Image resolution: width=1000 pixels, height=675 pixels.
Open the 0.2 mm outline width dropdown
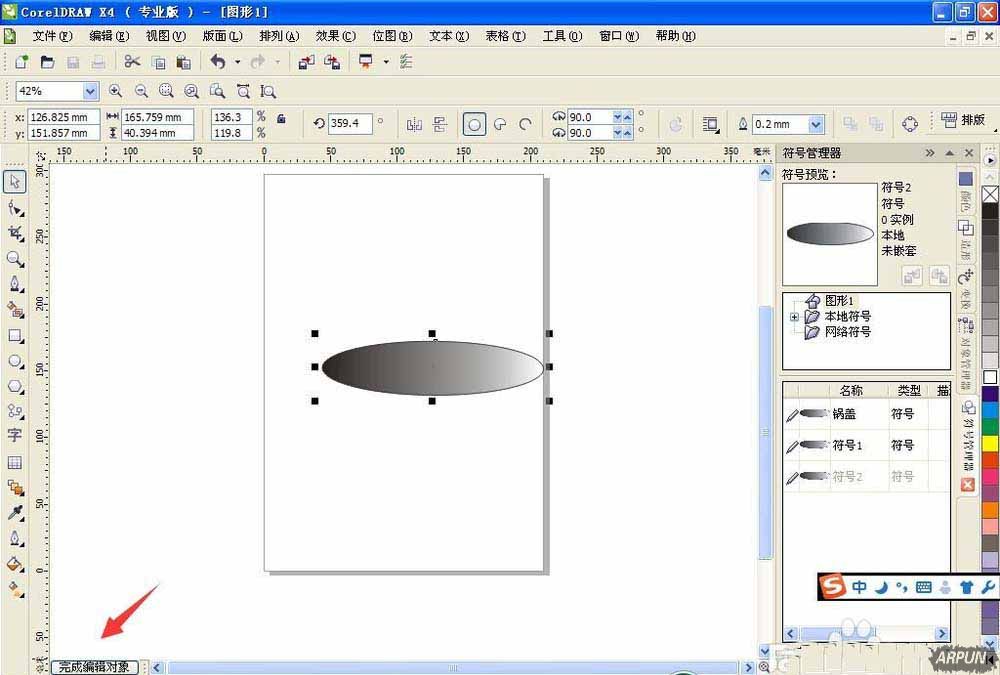[x=816, y=125]
